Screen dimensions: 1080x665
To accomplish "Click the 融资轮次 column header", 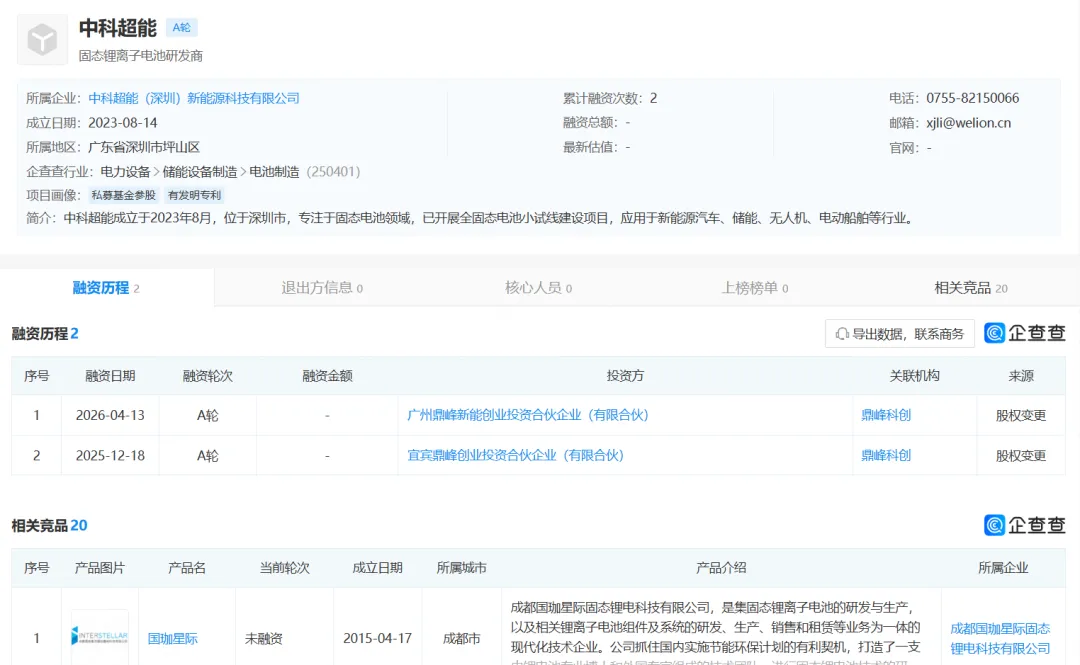I will [x=207, y=376].
